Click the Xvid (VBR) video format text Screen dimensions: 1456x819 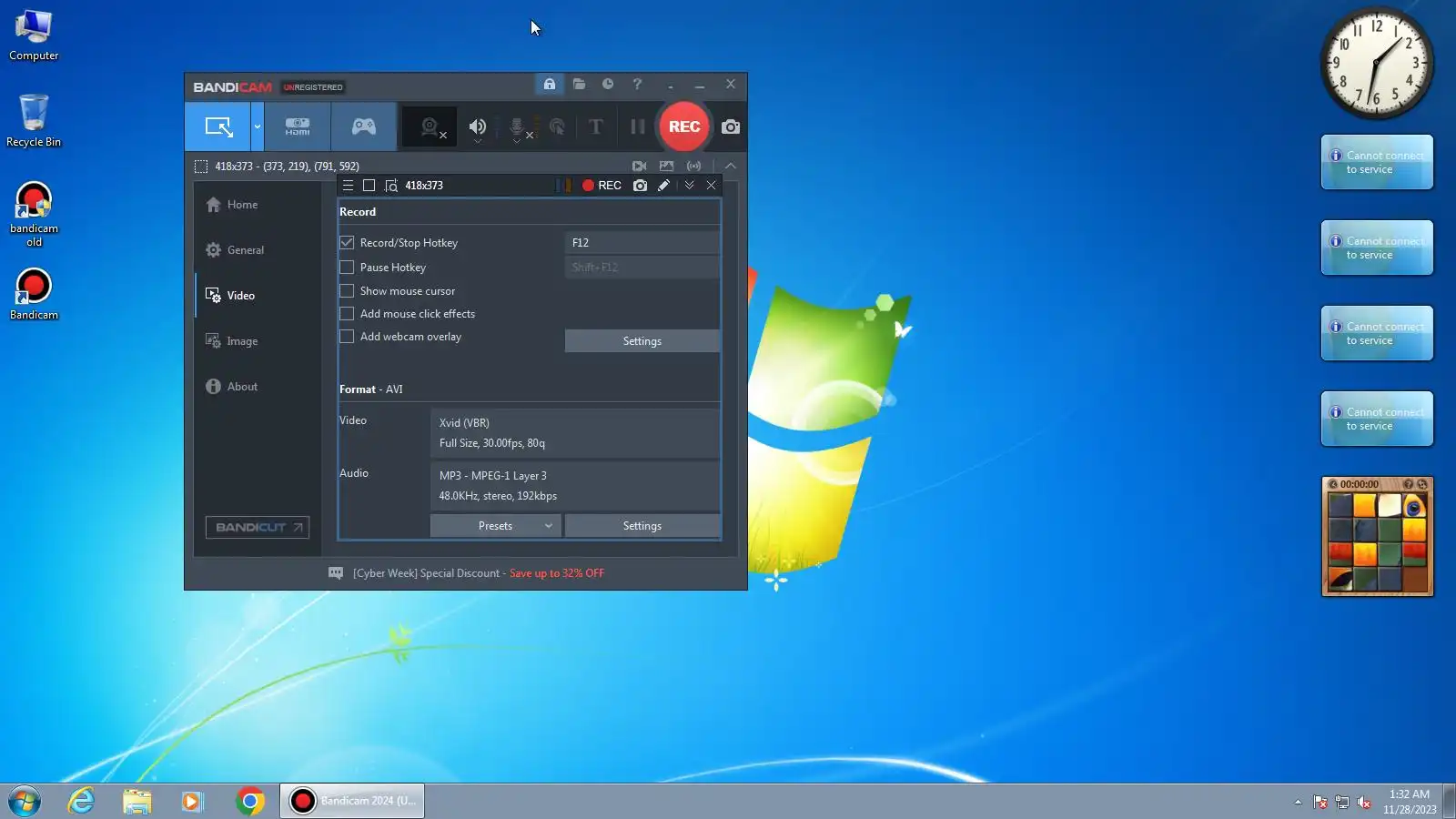click(x=464, y=423)
